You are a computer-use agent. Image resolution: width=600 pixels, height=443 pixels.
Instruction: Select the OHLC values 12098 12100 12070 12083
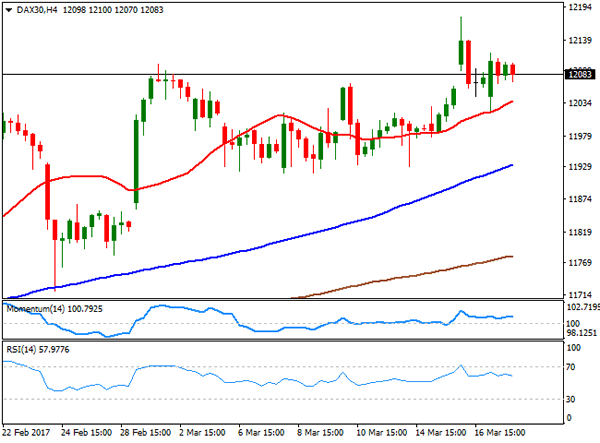point(113,10)
